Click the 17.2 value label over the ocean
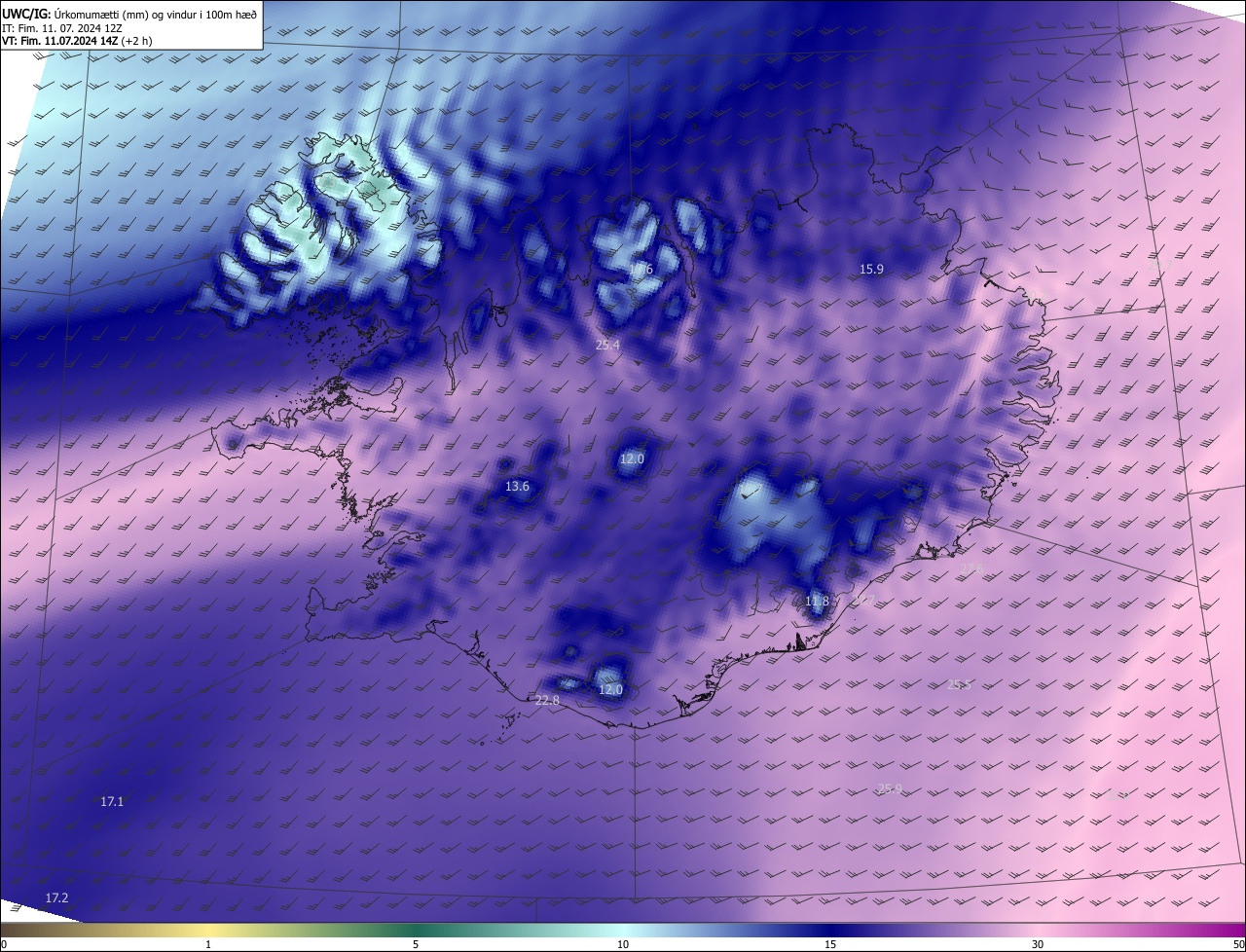The image size is (1246, 952). click(x=57, y=897)
